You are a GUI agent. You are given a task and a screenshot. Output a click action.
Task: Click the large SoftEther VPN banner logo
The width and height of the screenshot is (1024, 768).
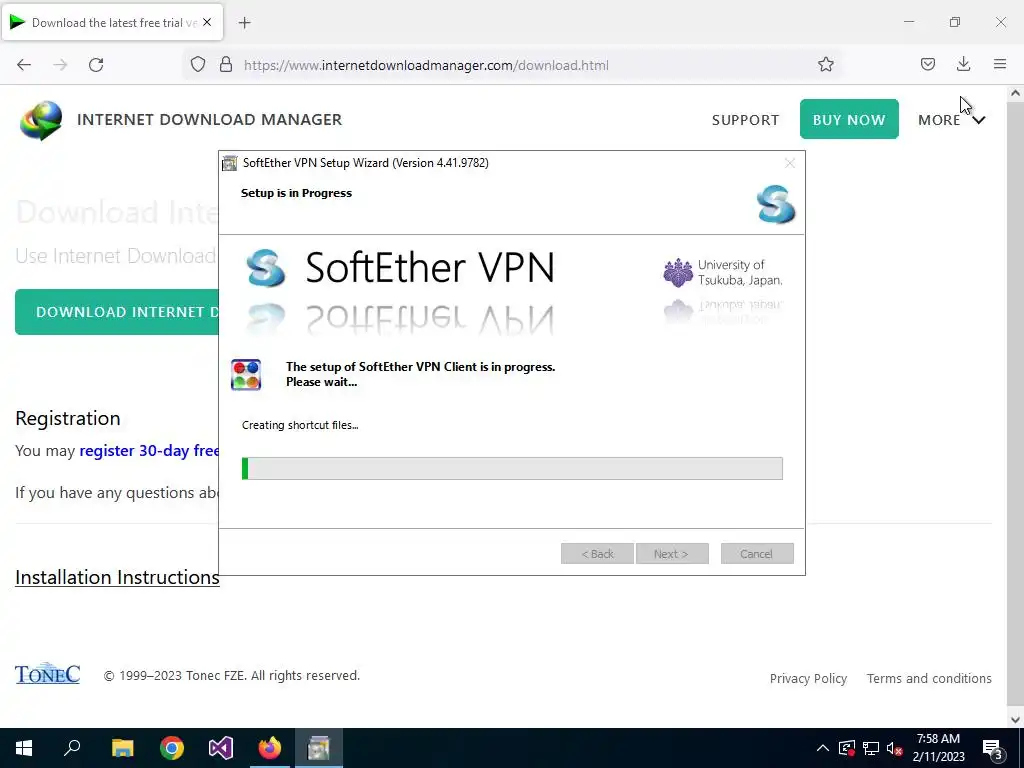tap(400, 268)
